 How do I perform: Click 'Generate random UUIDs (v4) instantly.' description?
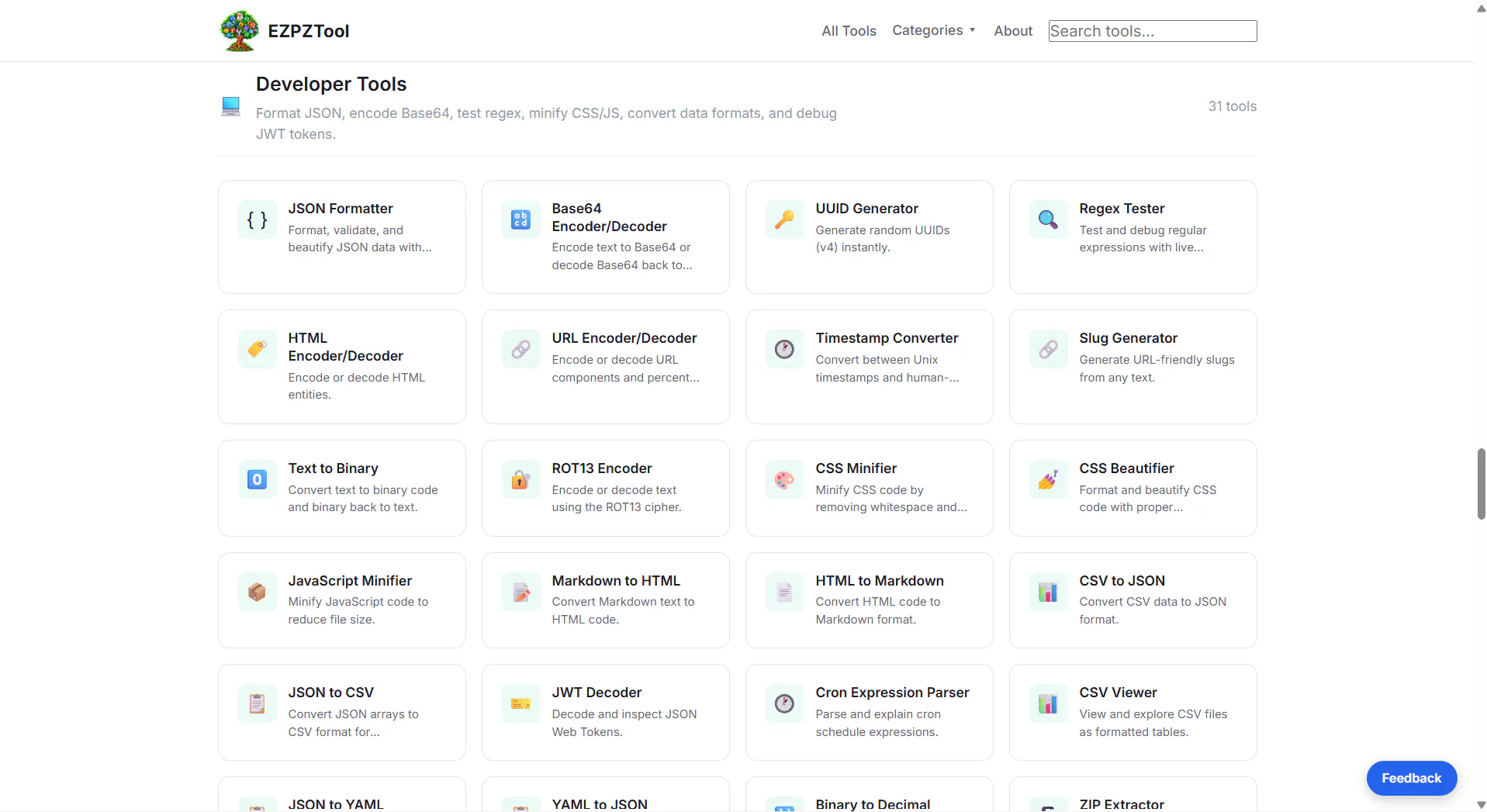click(x=882, y=239)
